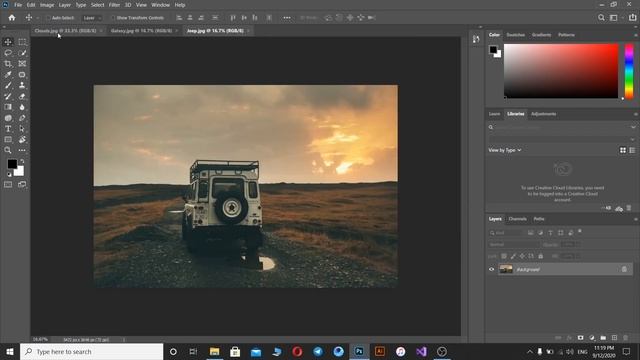Select the Pen tool
Viewport: 640px width, 360px height.
pos(22,118)
